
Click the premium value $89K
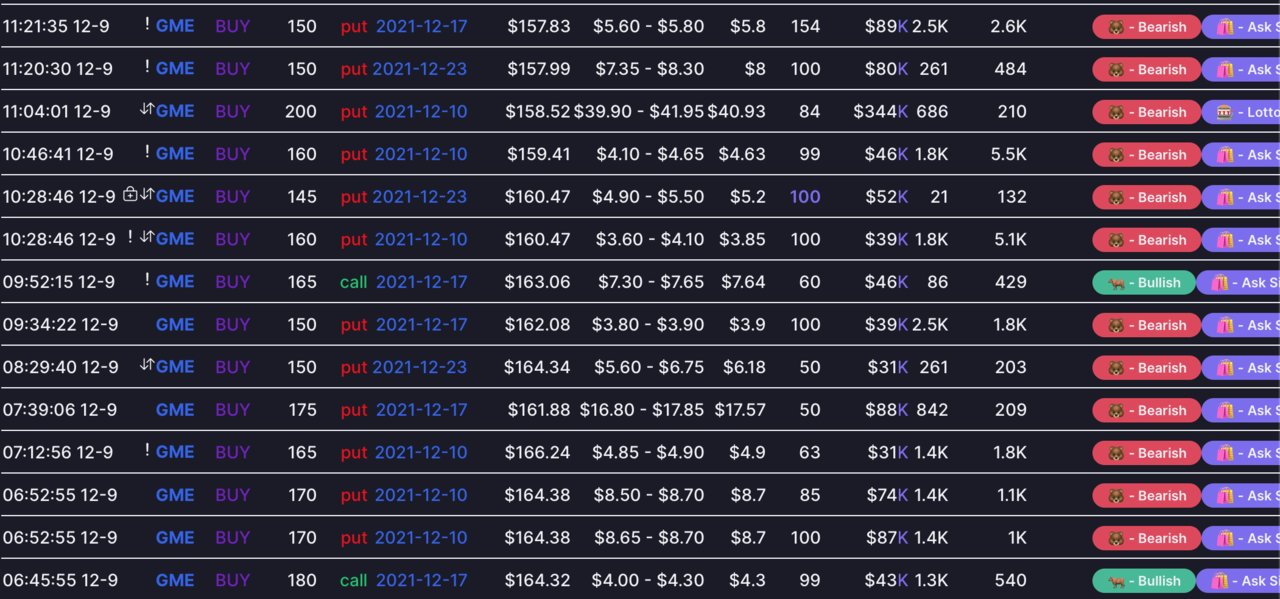coord(887,26)
